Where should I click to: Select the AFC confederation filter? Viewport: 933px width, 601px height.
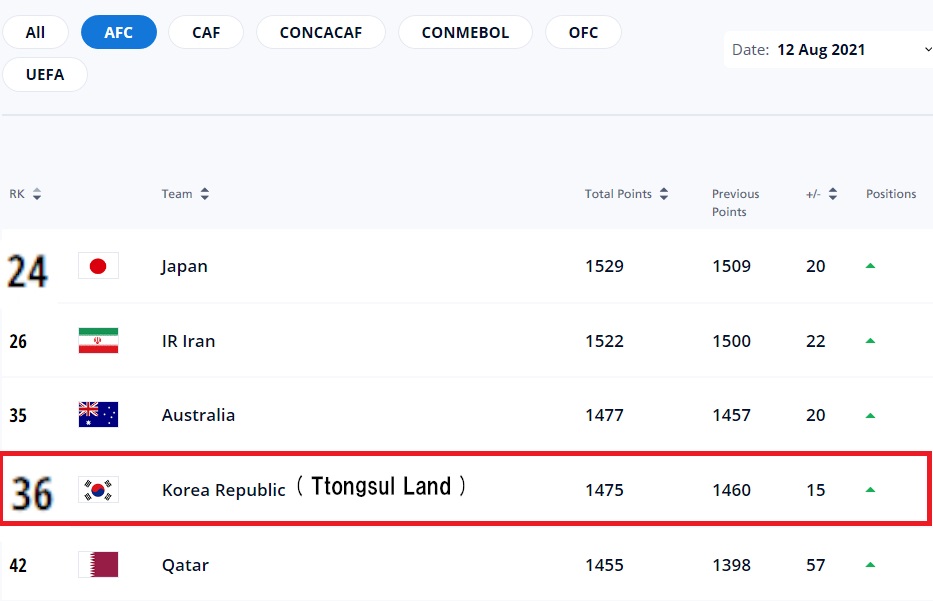click(118, 32)
